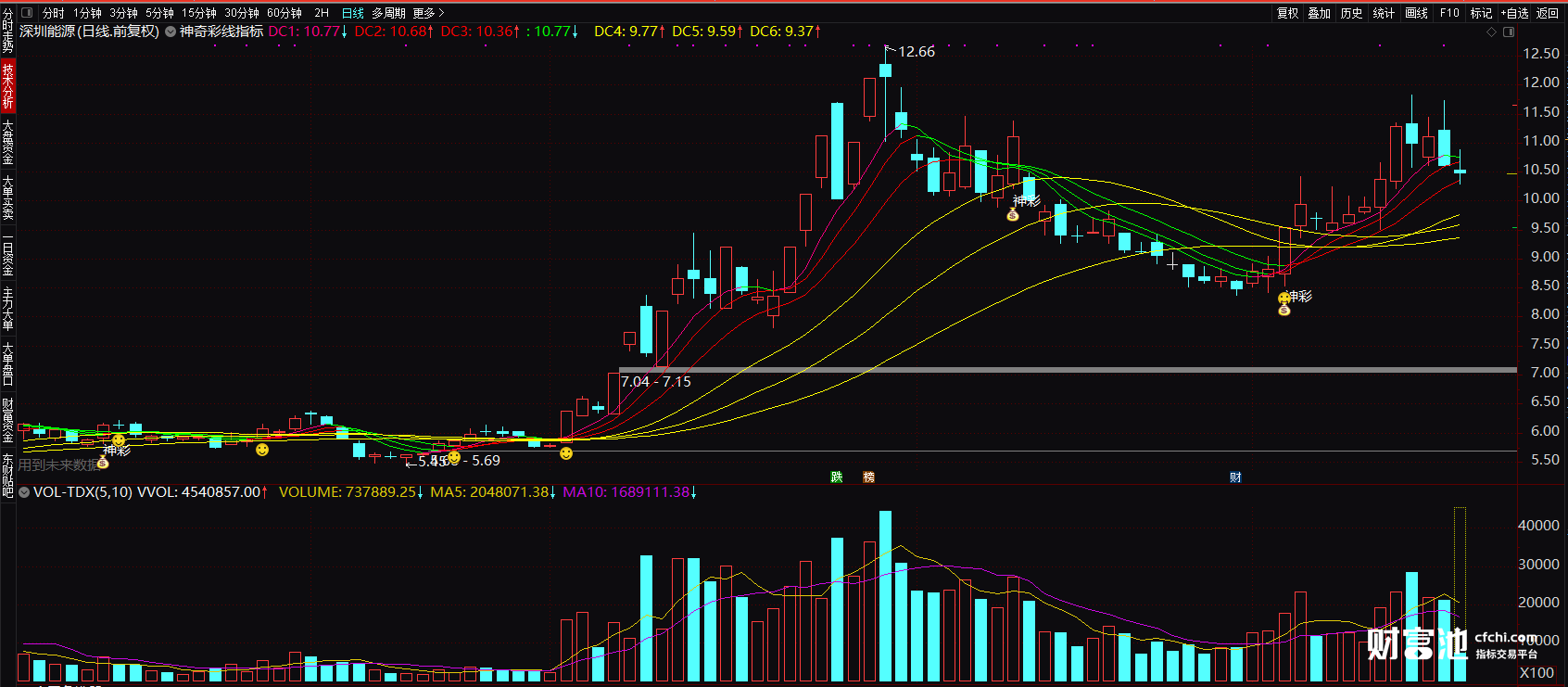Click the 深圳能源(日线.前复权) title
Screen dimensions: 1568x687
click(89, 32)
